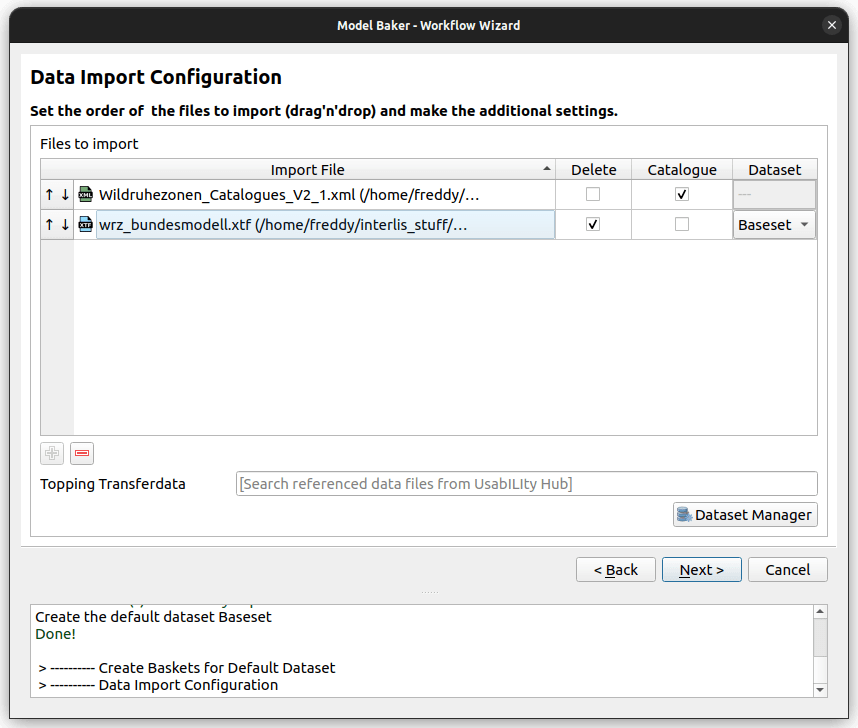
Task: Click the database icon on Dataset Manager button
Action: 684,514
